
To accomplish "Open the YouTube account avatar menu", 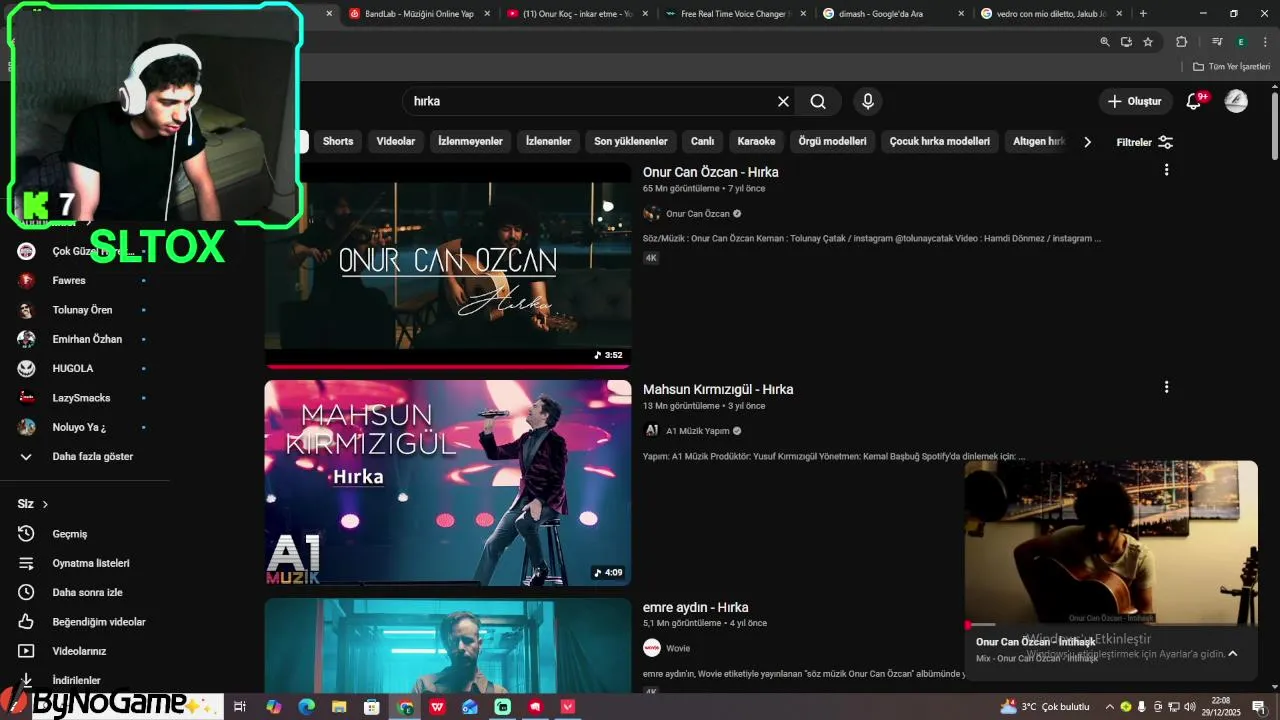I will pyautogui.click(x=1236, y=101).
